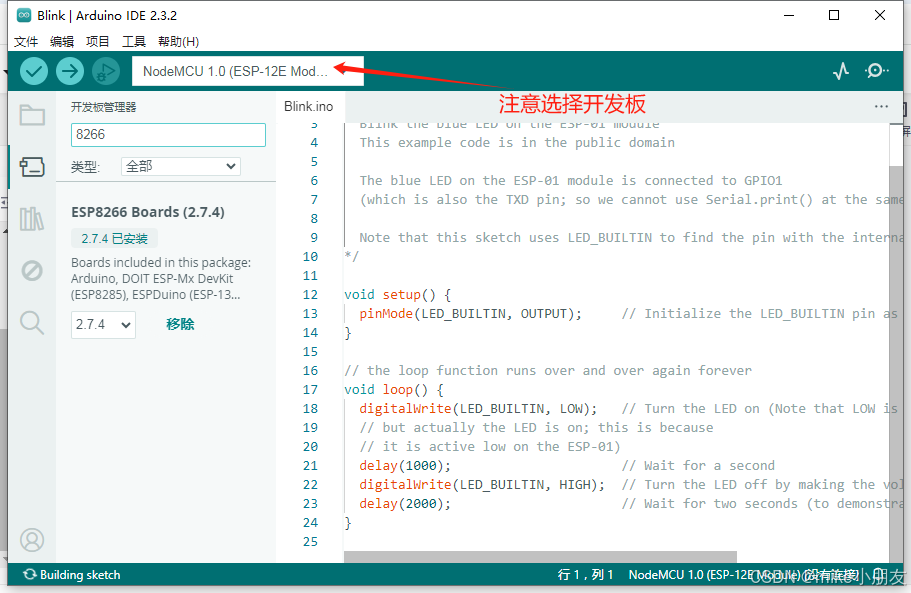This screenshot has height=593, width=911.
Task: Click the delay(1000); code line
Action: [405, 466]
